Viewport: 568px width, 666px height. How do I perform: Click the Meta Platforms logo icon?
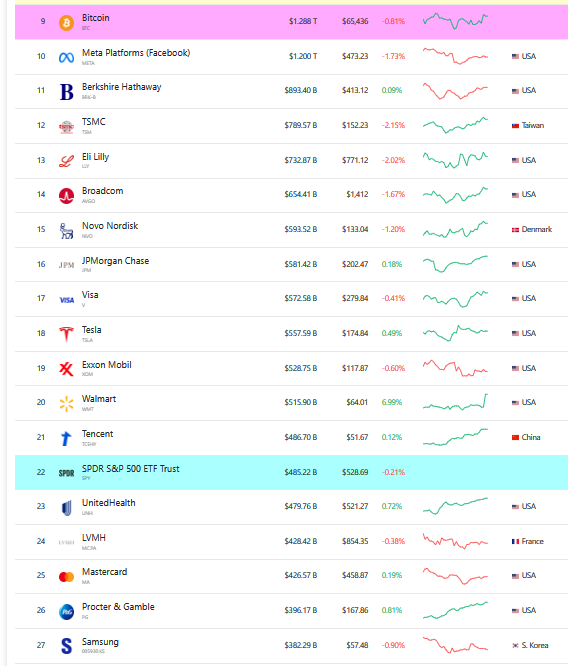(66, 57)
